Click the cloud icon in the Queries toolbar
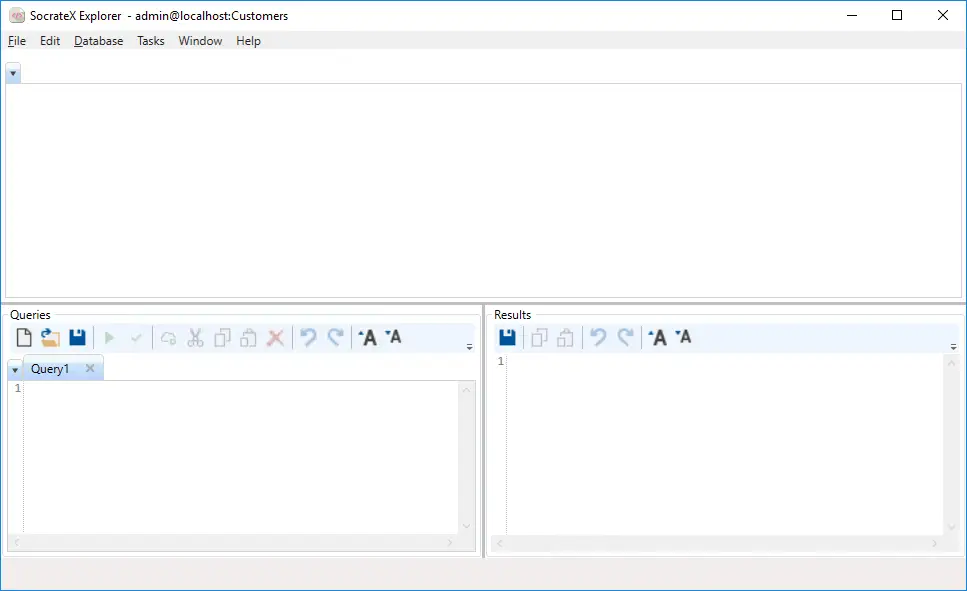This screenshot has height=591, width=967. (168, 337)
